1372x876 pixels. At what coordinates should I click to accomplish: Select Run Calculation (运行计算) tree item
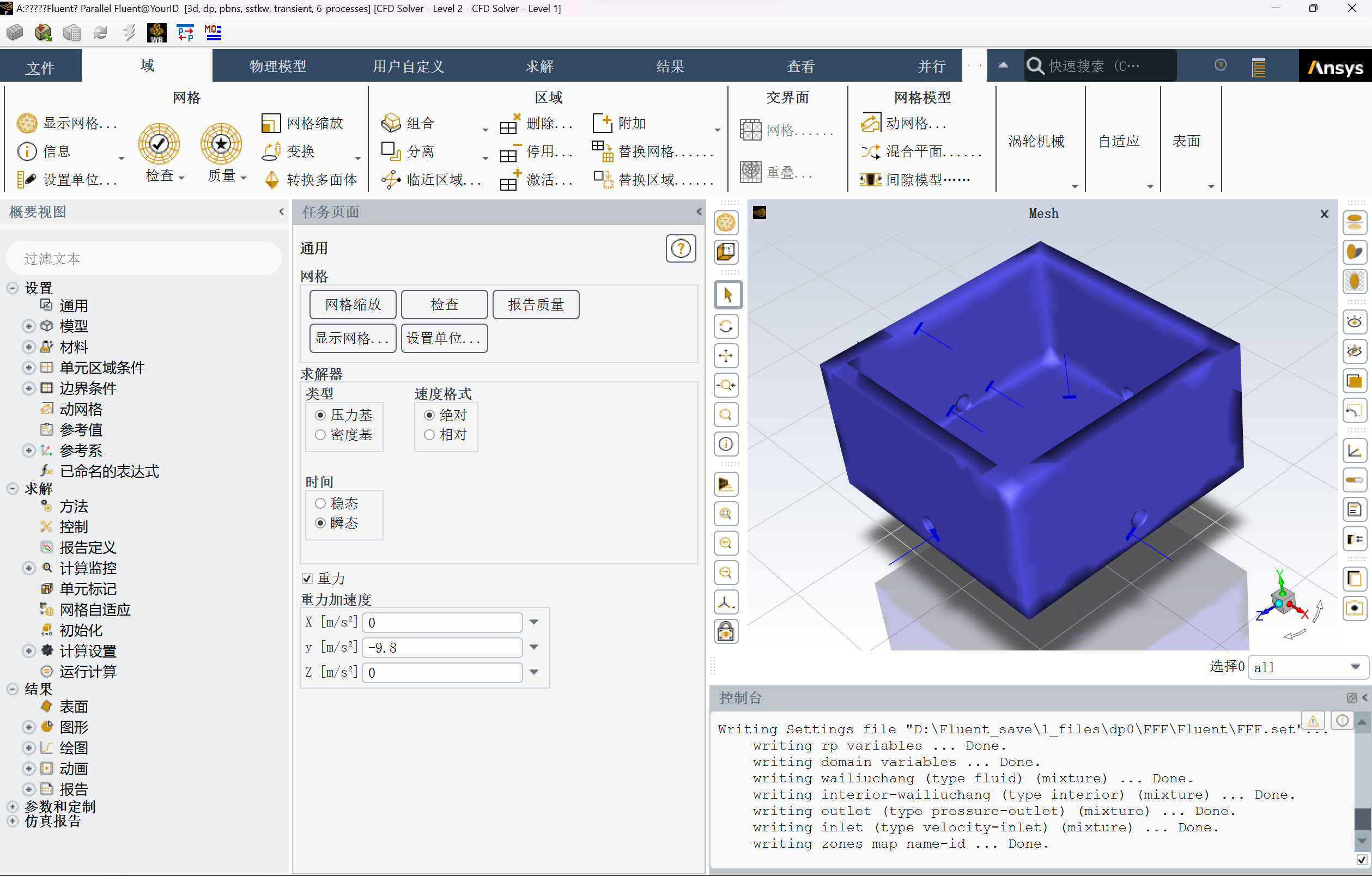88,672
